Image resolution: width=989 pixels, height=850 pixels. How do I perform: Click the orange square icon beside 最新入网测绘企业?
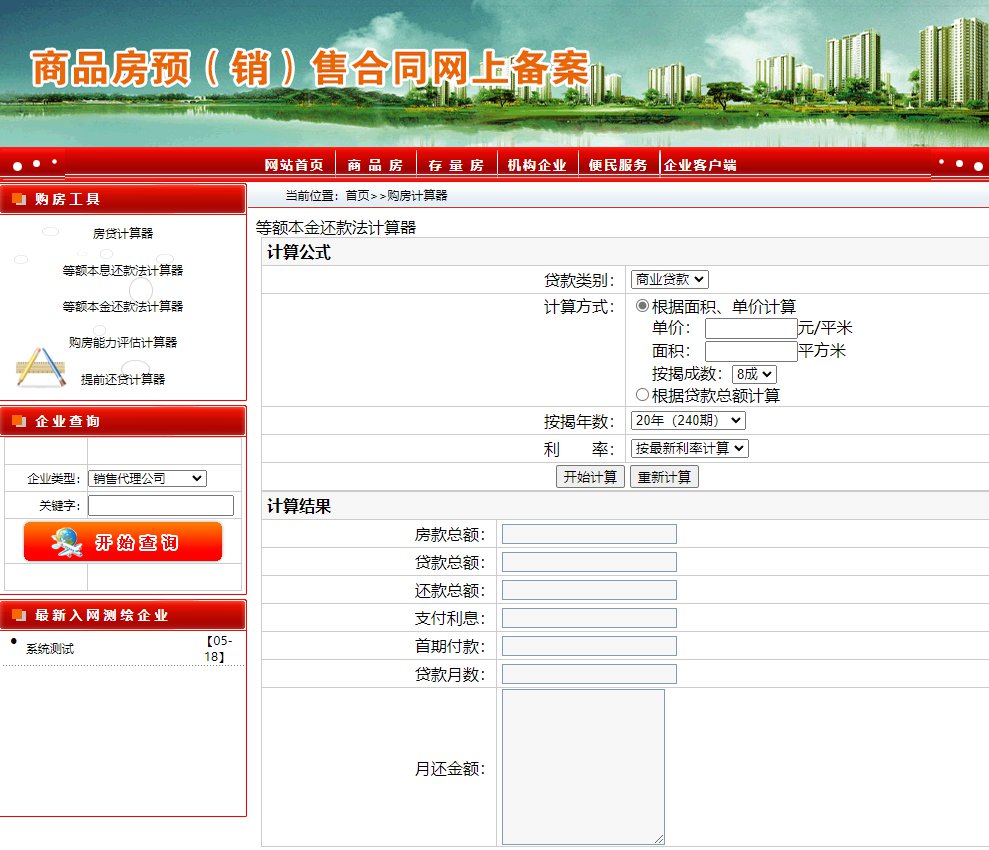tap(18, 615)
